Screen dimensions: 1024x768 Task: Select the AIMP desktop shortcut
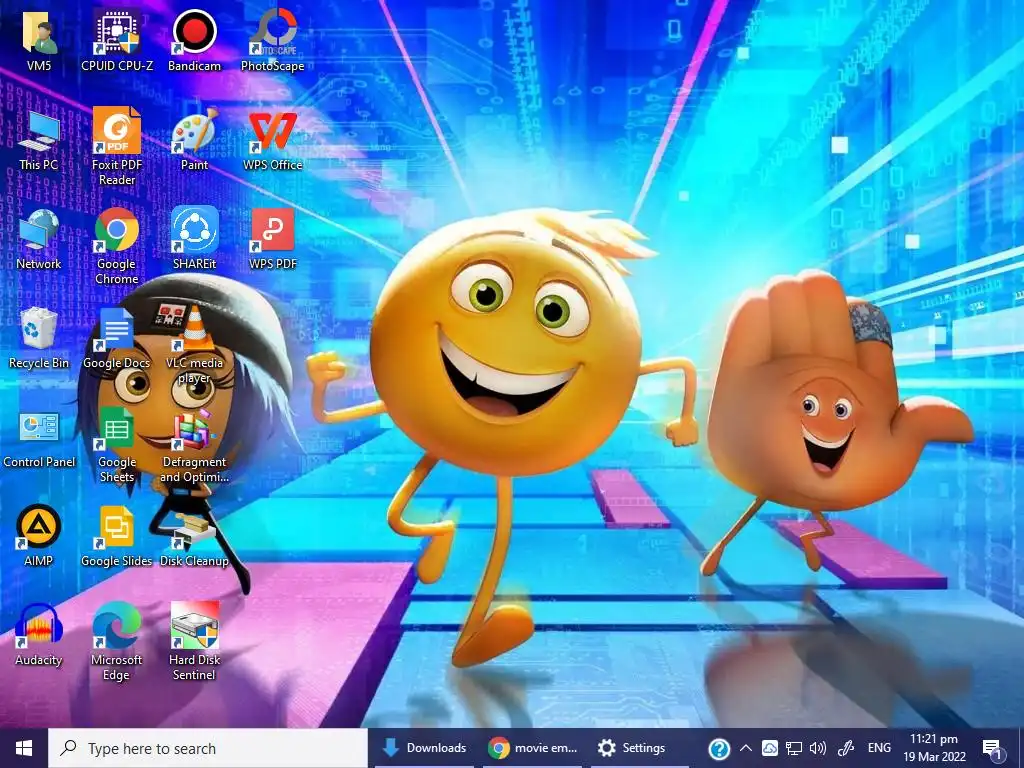click(39, 536)
